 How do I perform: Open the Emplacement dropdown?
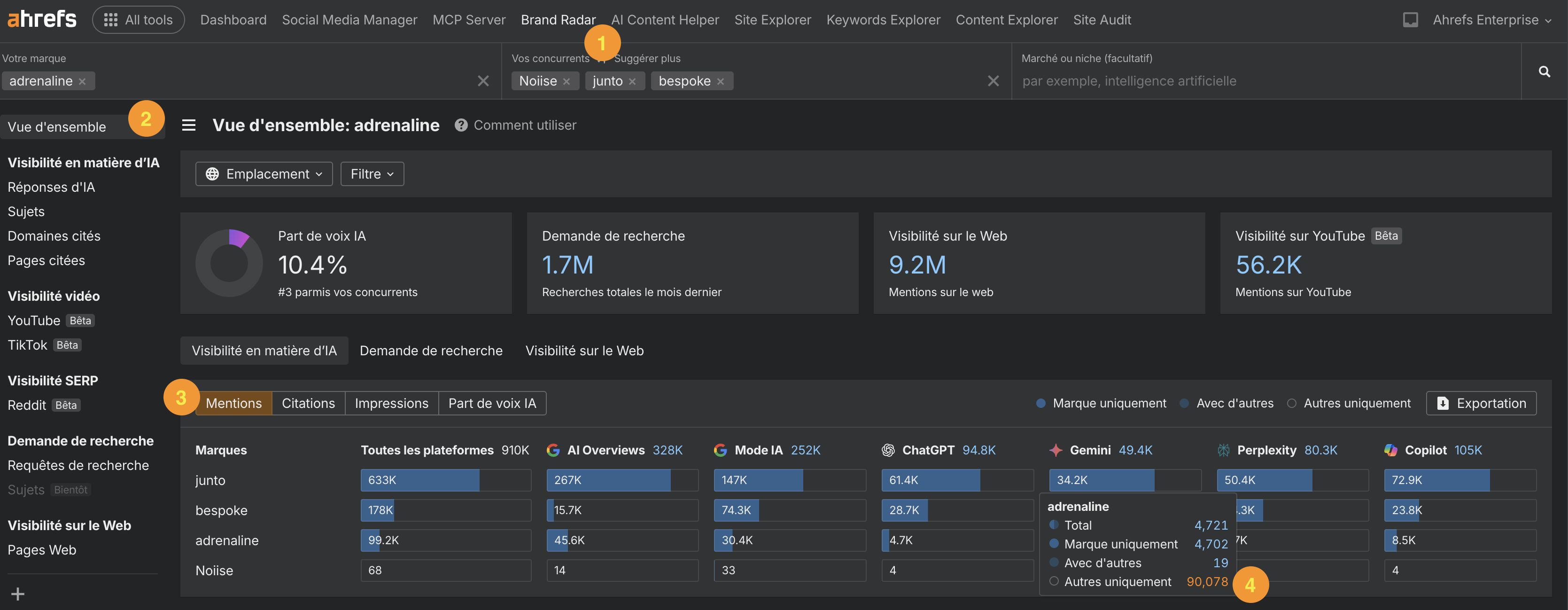point(264,173)
